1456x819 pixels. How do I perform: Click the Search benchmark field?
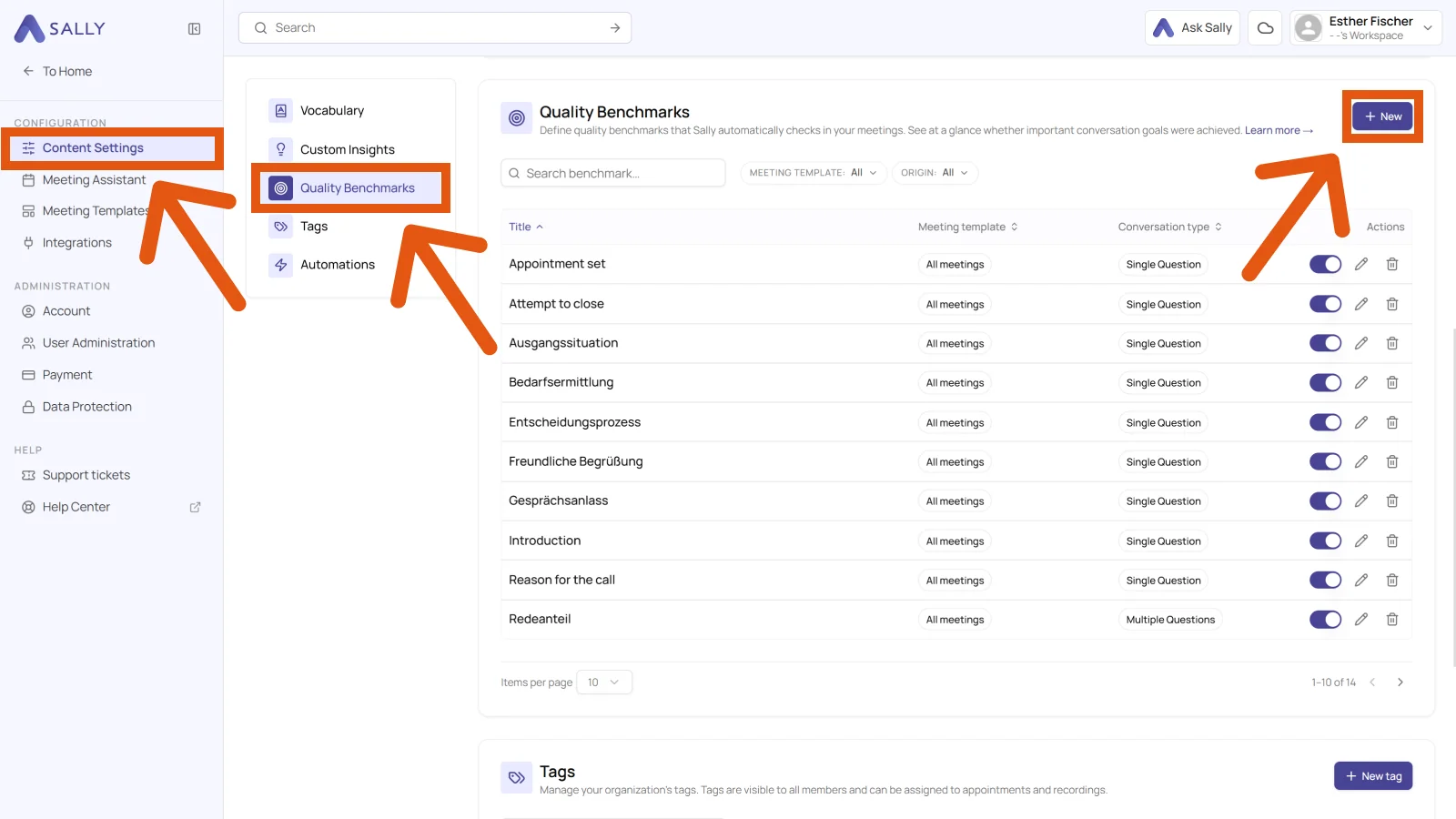point(613,173)
